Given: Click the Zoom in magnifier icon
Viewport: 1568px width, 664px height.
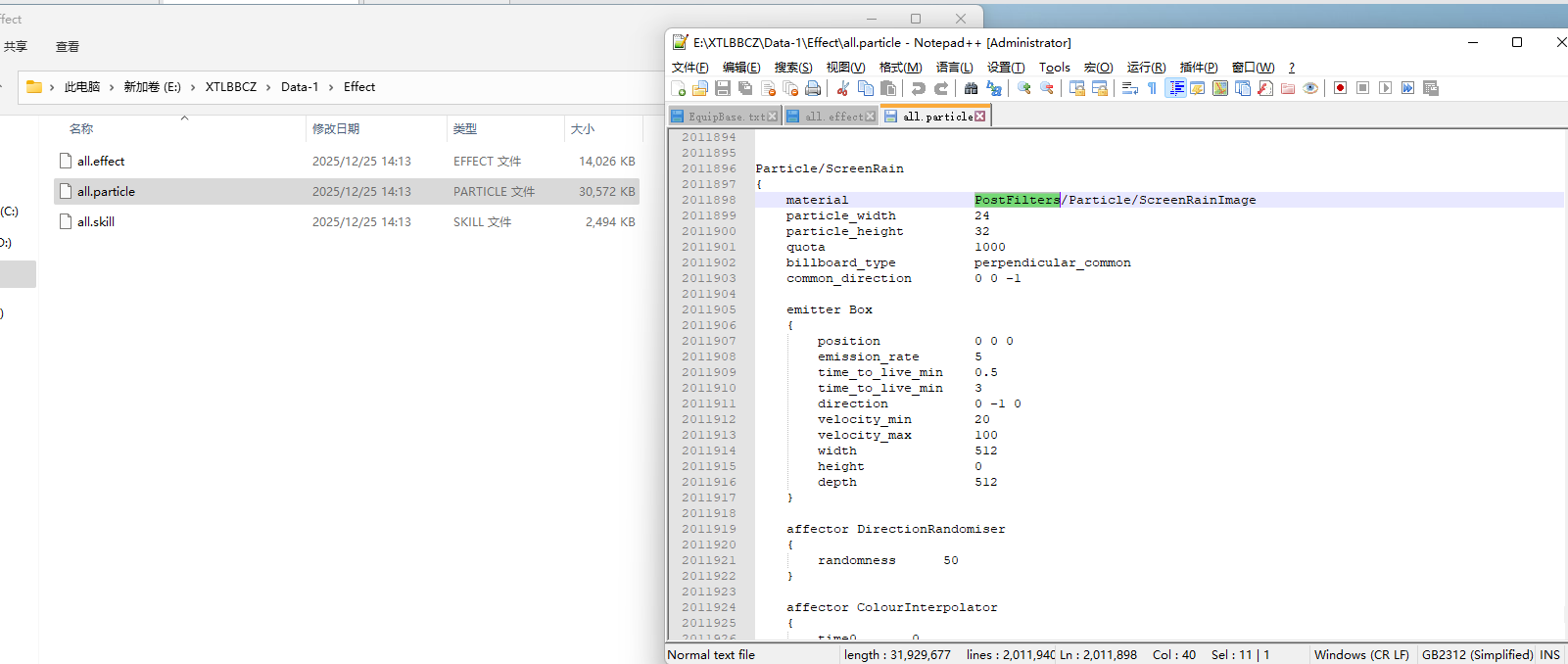Looking at the screenshot, I should pos(1024,88).
